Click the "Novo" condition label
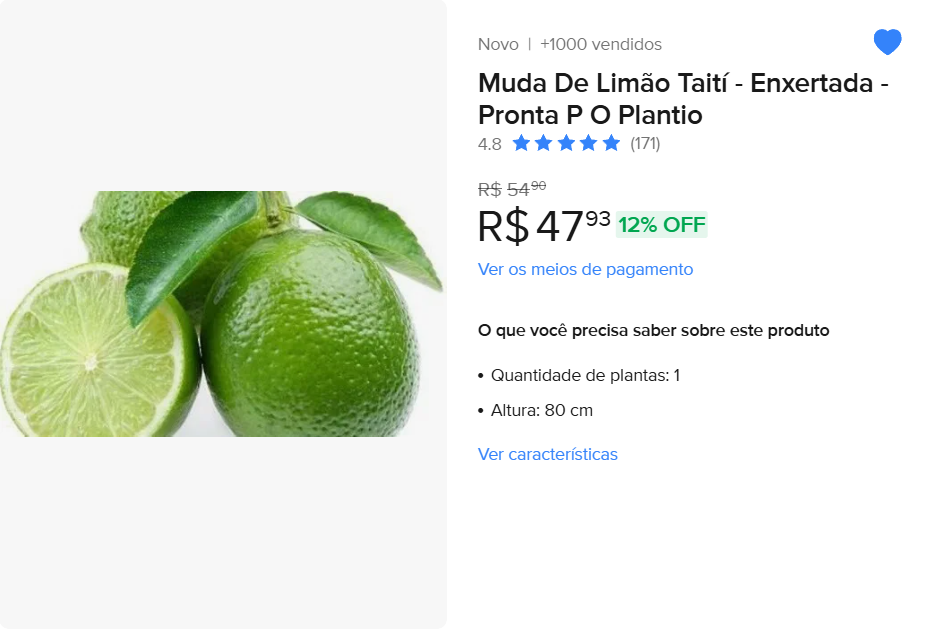Screen dimensions: 929x630 pyautogui.click(x=498, y=44)
